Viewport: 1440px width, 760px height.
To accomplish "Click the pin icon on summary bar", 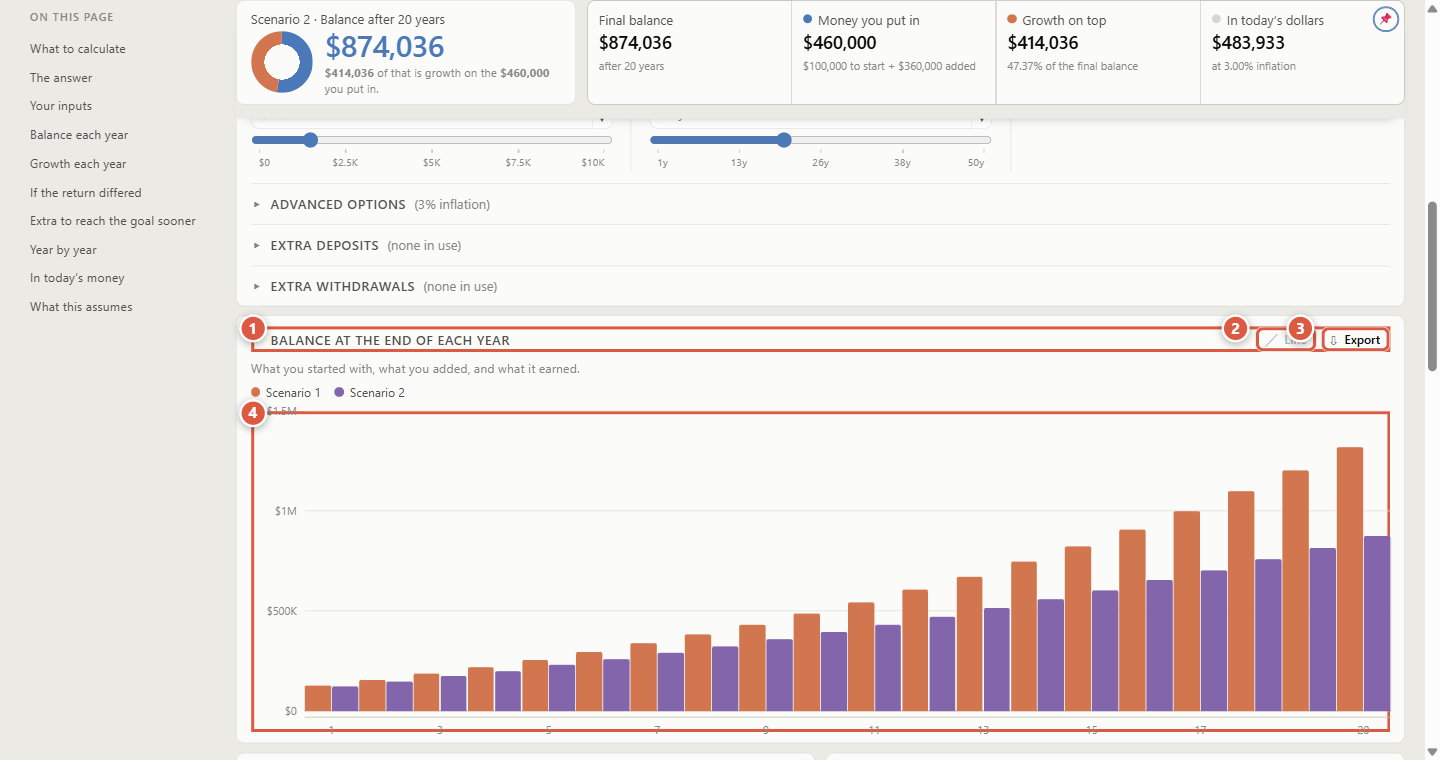I will click(1385, 19).
